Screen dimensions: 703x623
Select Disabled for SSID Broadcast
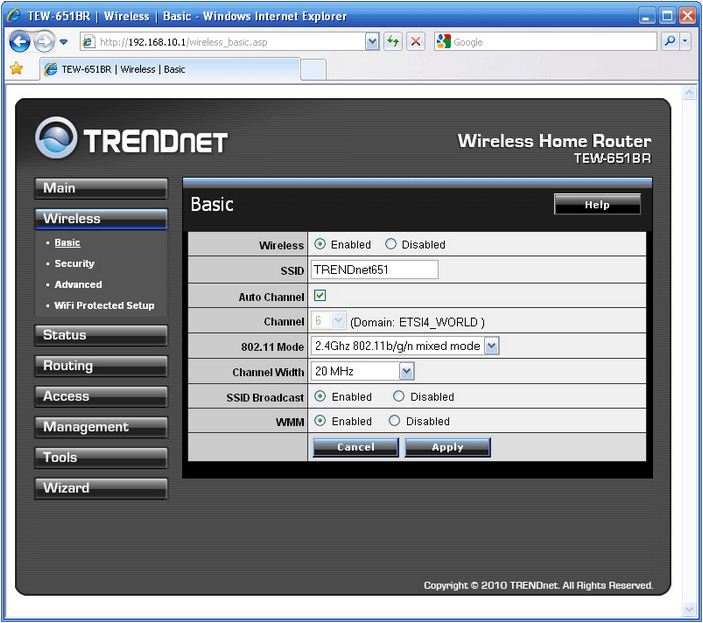coord(400,397)
